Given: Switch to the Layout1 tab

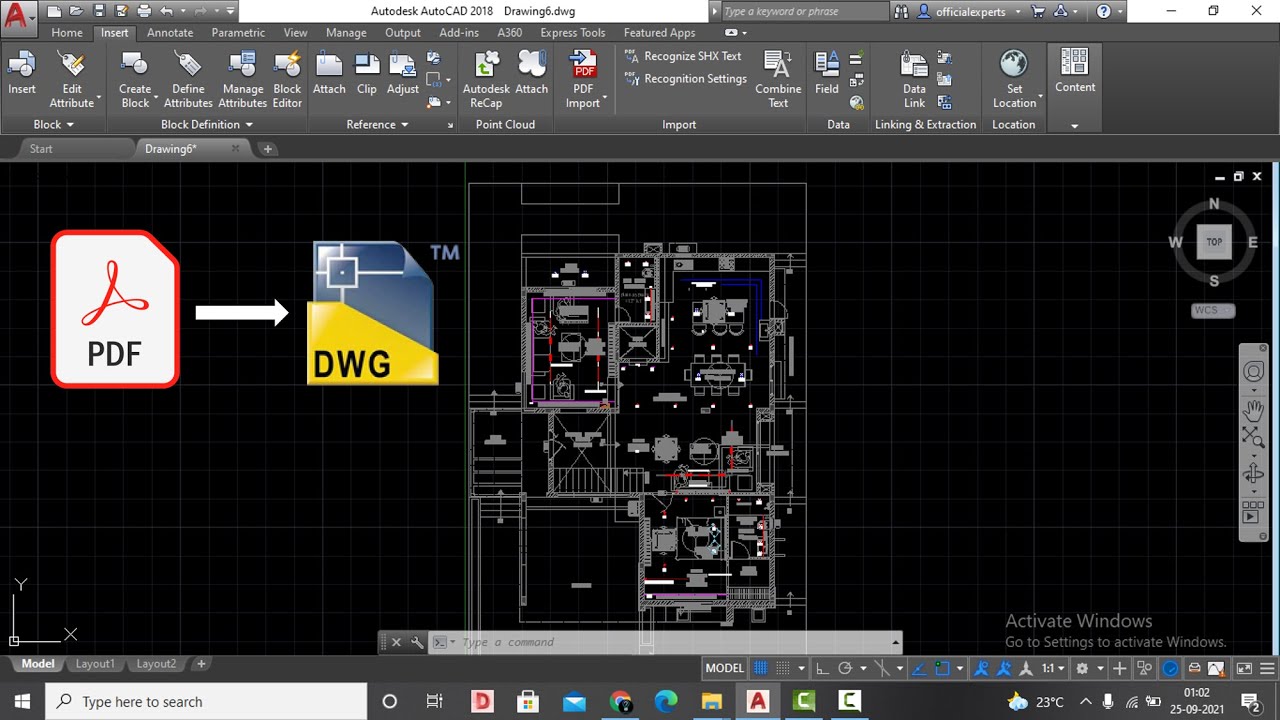Looking at the screenshot, I should coord(95,664).
